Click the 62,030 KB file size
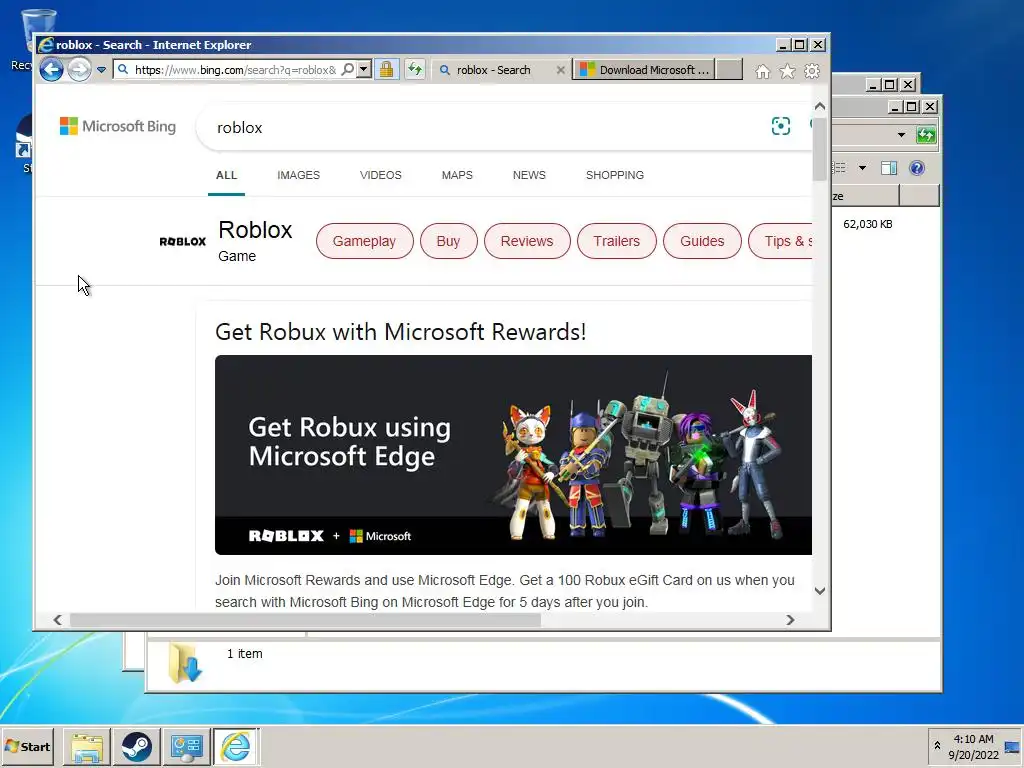This screenshot has width=1024, height=768. pyautogui.click(x=867, y=224)
